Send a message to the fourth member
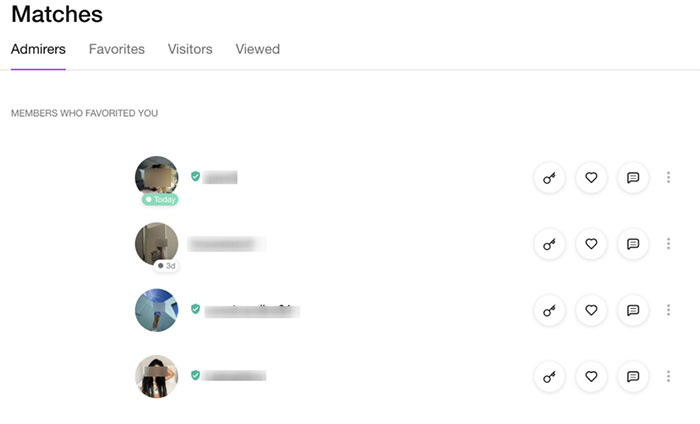Image resolution: width=700 pixels, height=424 pixels. pos(633,377)
